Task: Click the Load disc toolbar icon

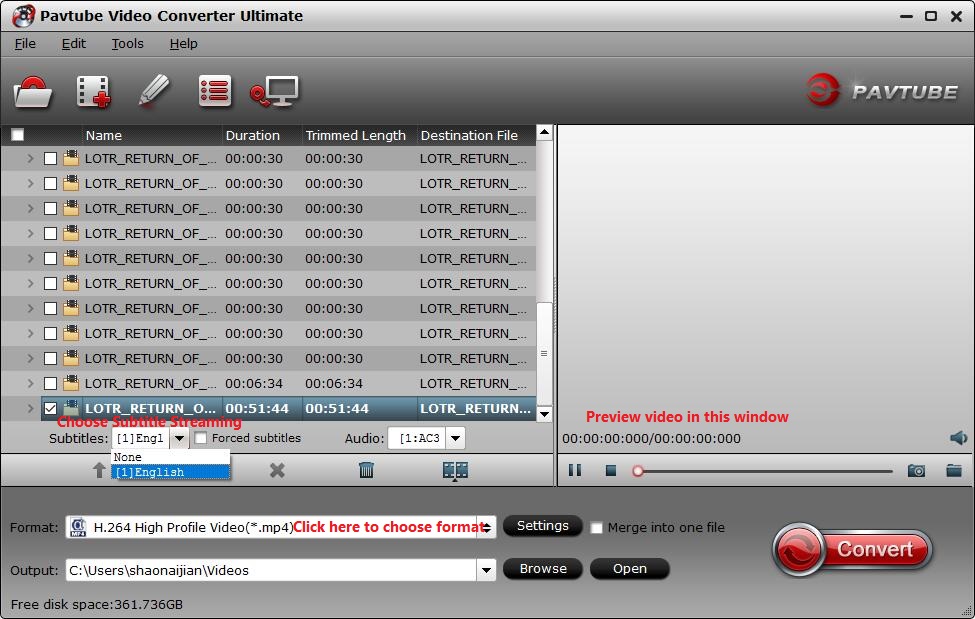Action: 32,92
